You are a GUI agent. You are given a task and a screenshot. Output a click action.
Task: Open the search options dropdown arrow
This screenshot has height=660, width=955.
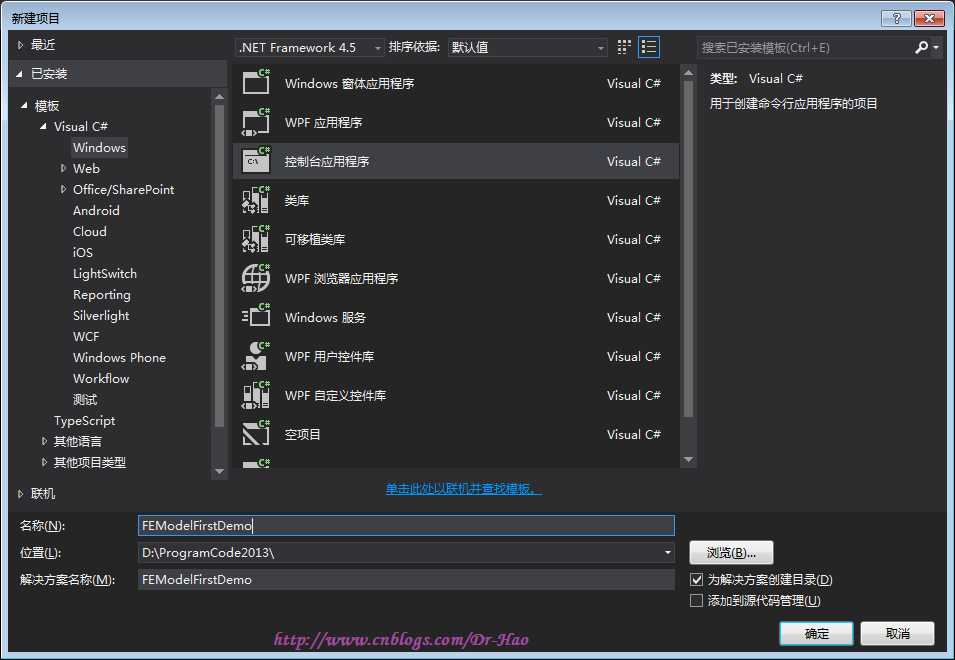point(936,47)
